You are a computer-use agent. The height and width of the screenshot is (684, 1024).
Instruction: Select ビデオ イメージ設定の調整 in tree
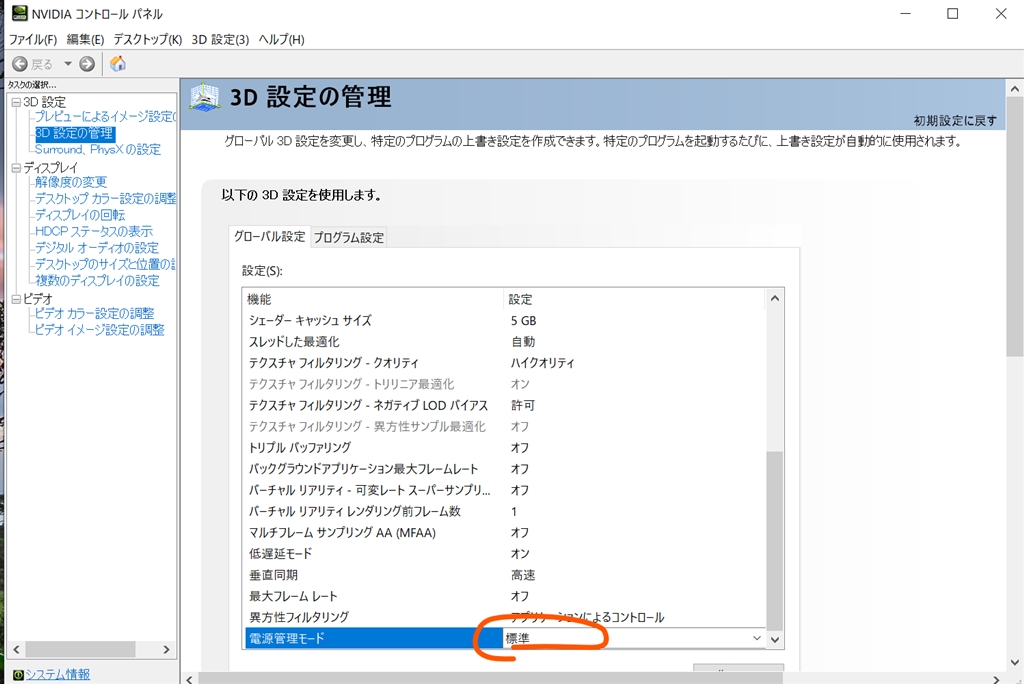coord(99,330)
